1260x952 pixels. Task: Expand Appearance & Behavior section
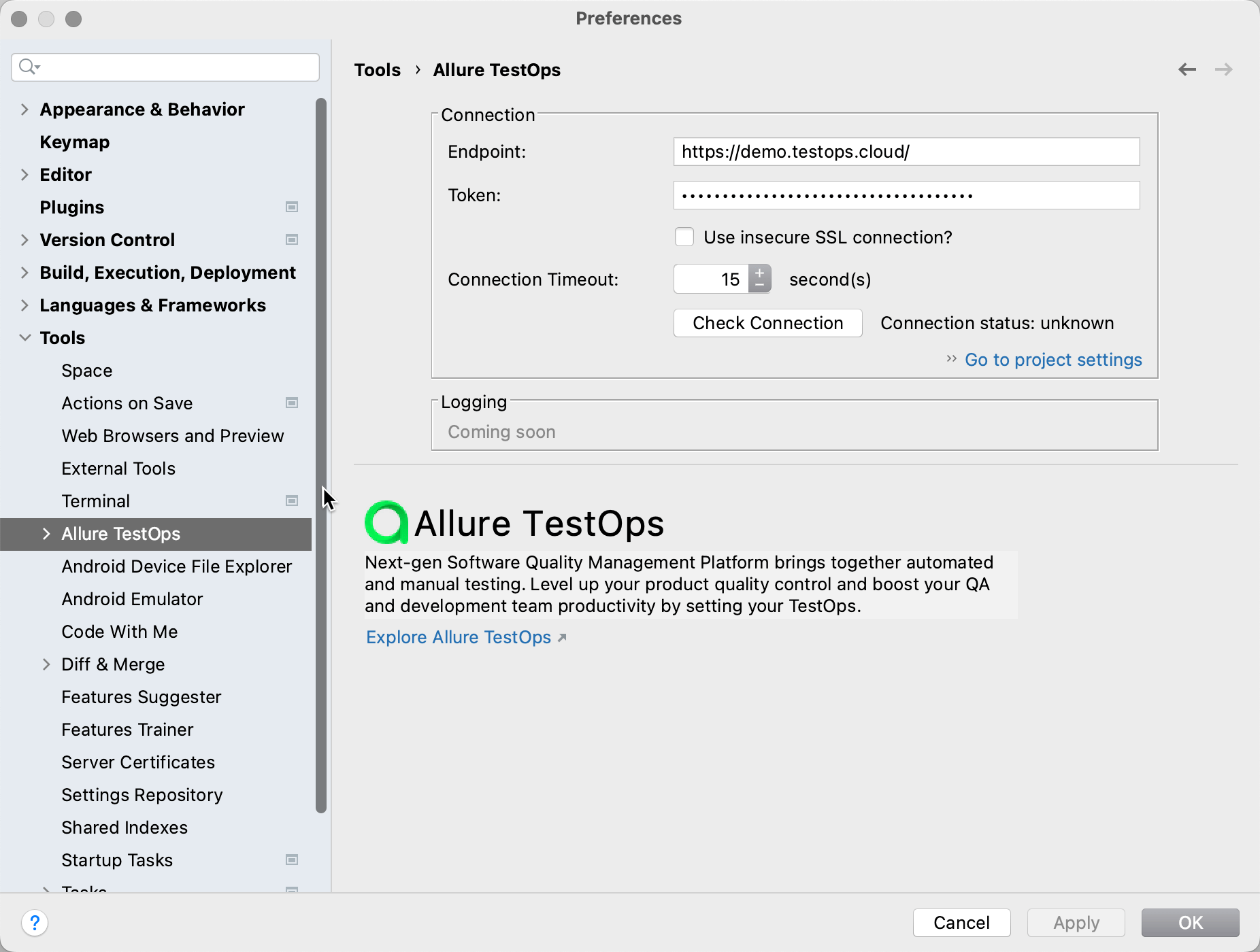click(24, 109)
